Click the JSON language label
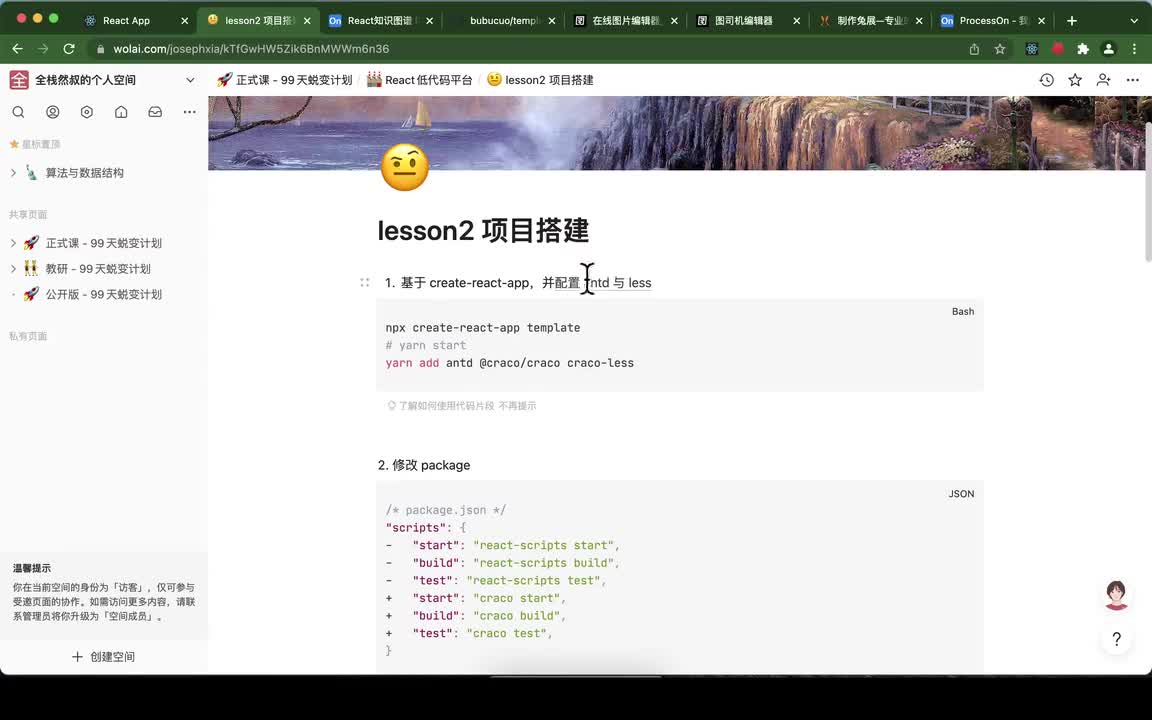Viewport: 1152px width, 720px height. [x=961, y=494]
